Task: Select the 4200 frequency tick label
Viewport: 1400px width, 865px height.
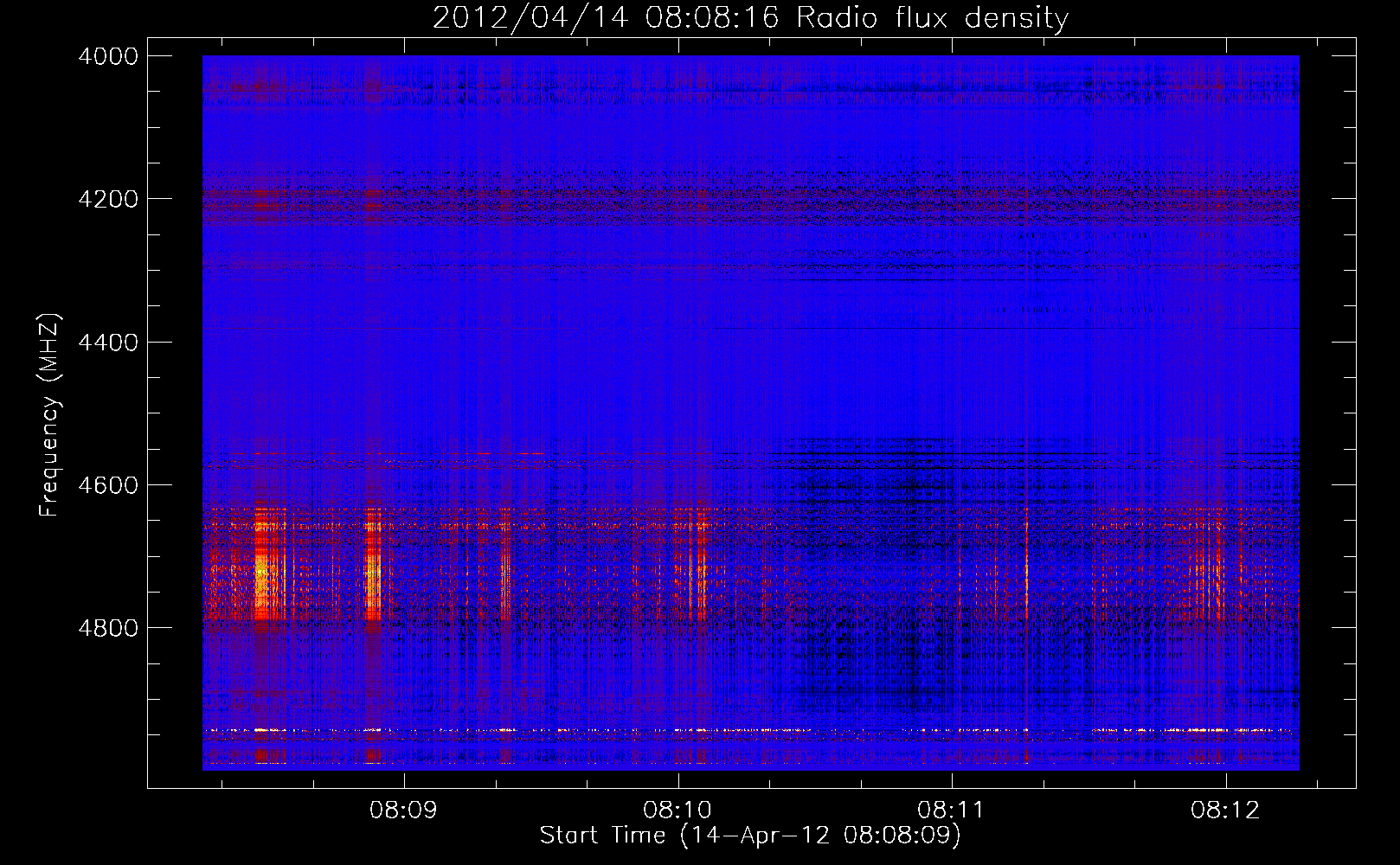Action: tap(108, 199)
